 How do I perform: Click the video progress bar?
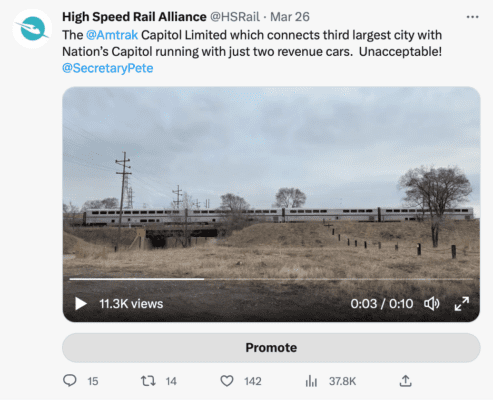(271, 279)
